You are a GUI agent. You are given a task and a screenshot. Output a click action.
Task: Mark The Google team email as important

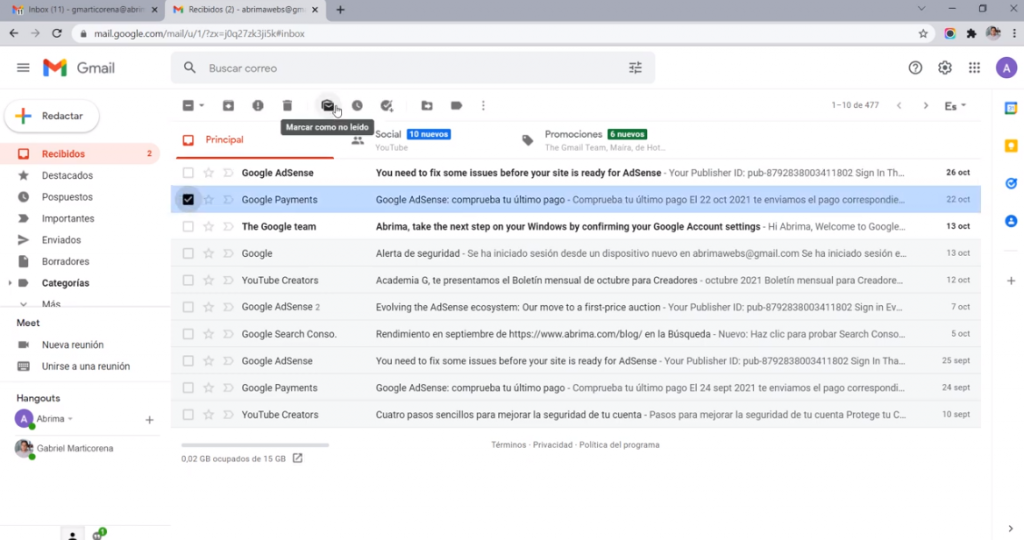coord(228,227)
